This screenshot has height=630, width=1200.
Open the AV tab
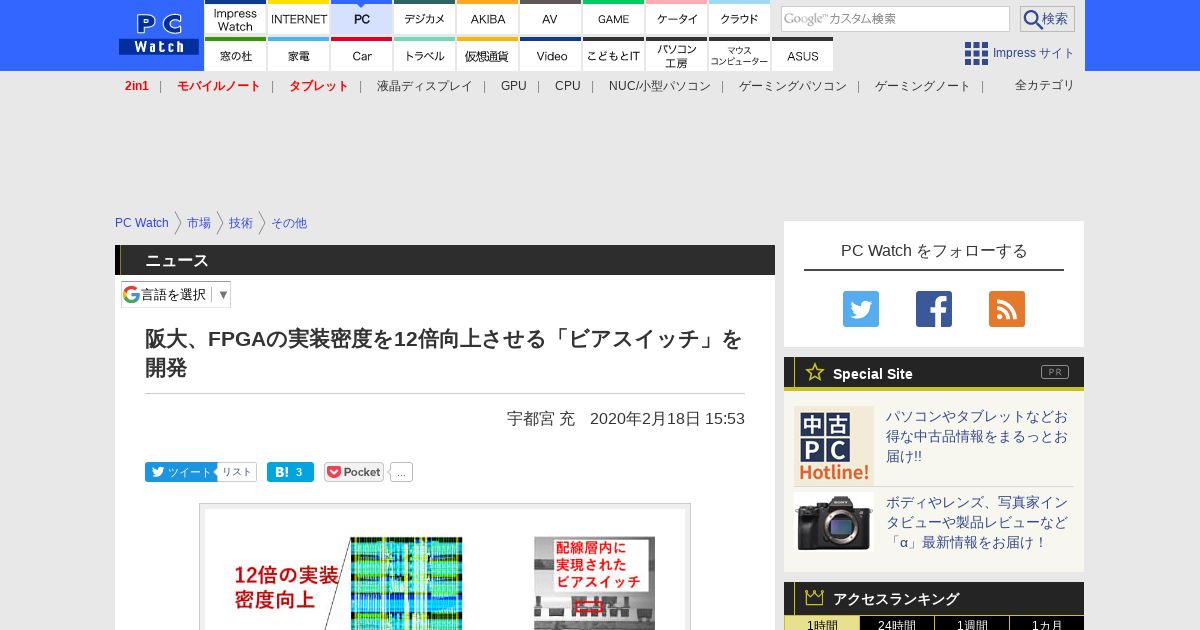[x=550, y=19]
